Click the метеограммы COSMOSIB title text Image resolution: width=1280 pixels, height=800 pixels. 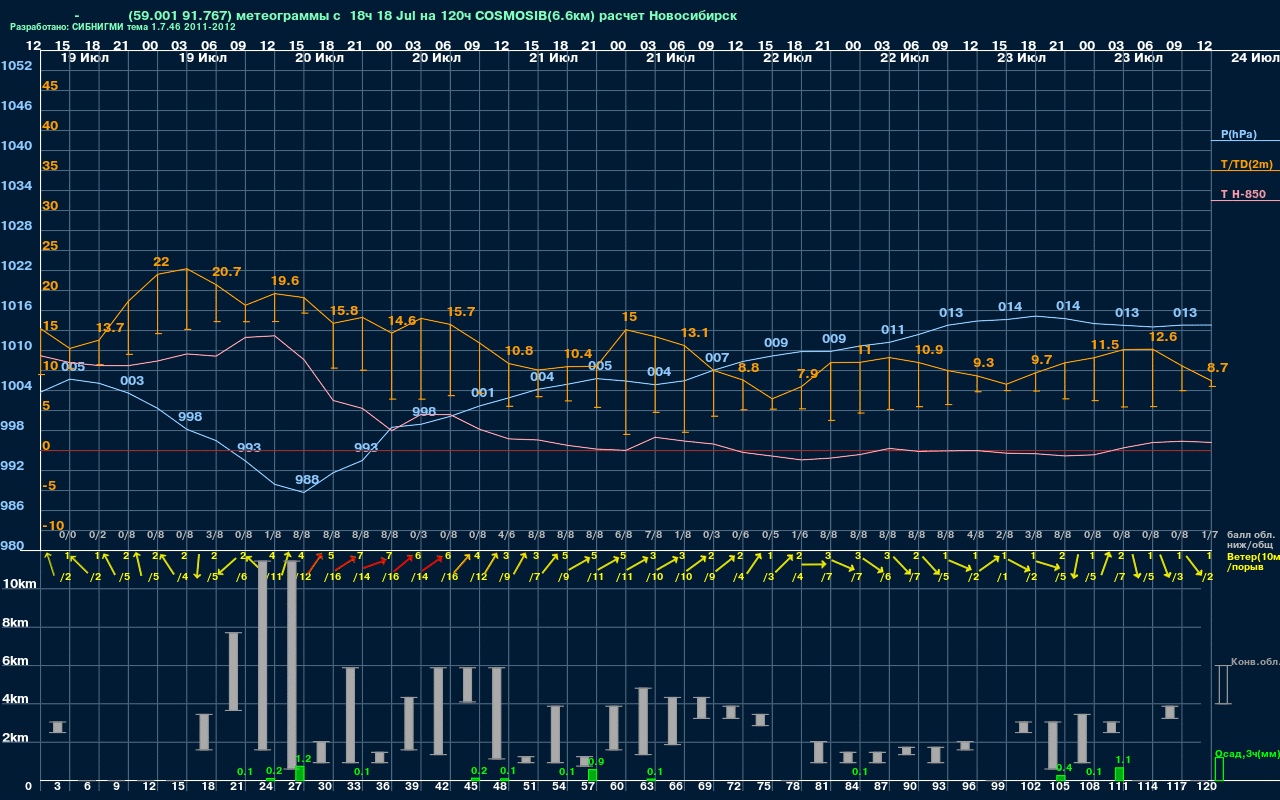(433, 16)
